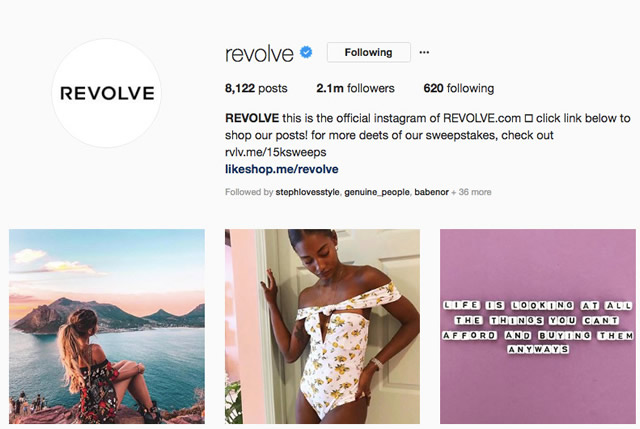View the 620 following list
This screenshot has height=429, width=640.
[x=458, y=88]
